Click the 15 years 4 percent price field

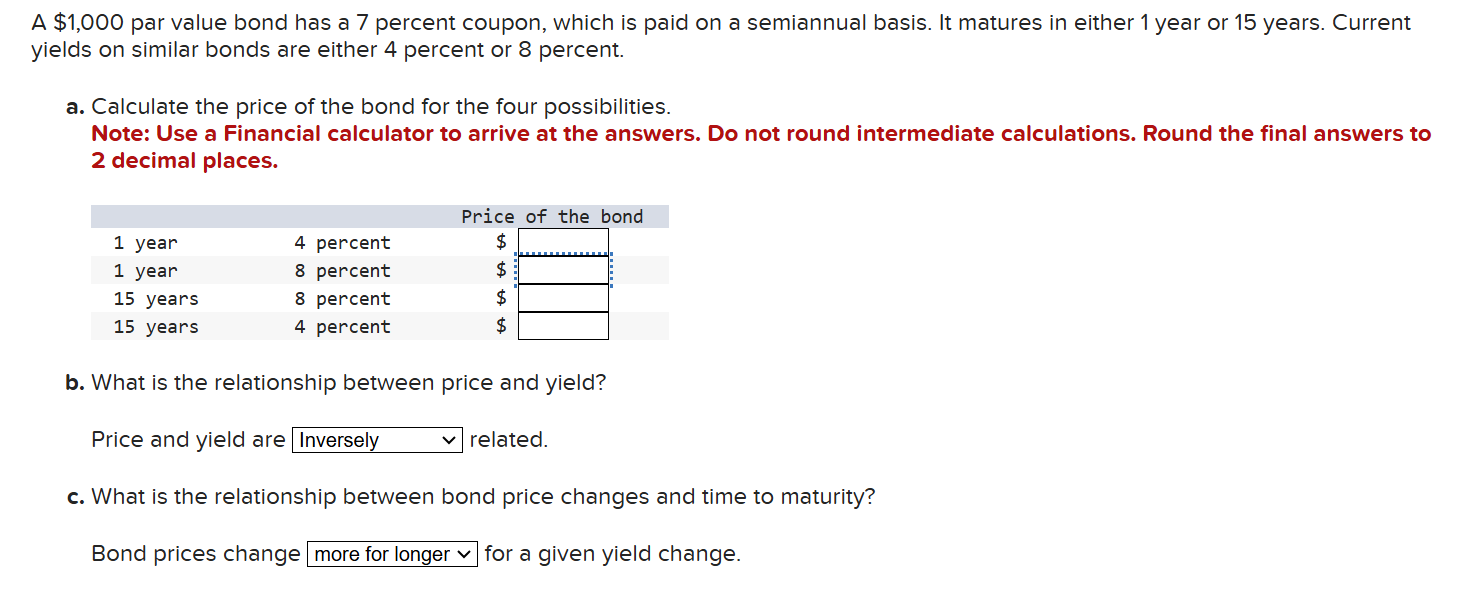click(x=562, y=324)
